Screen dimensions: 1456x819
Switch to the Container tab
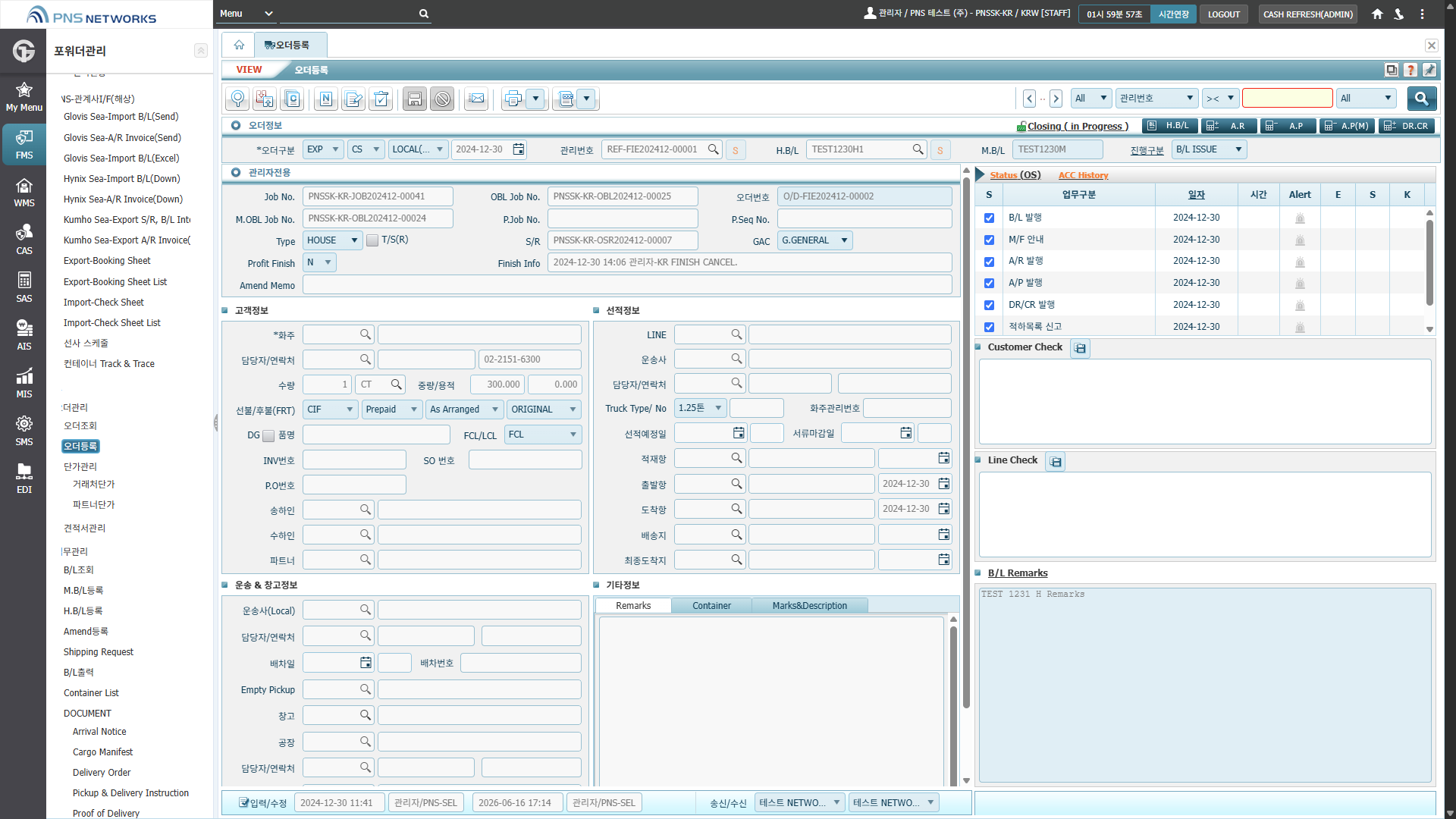pyautogui.click(x=711, y=606)
